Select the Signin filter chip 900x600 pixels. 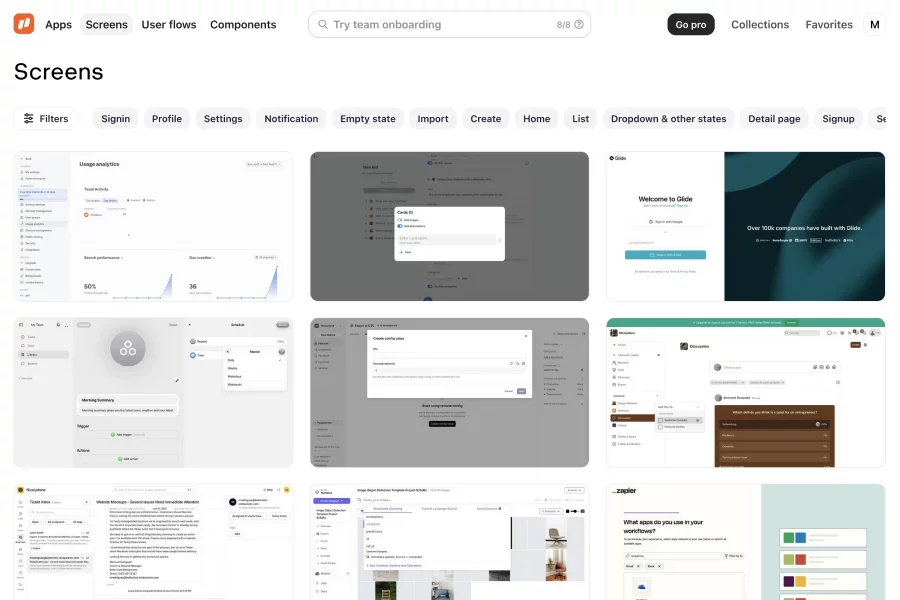[x=116, y=119]
